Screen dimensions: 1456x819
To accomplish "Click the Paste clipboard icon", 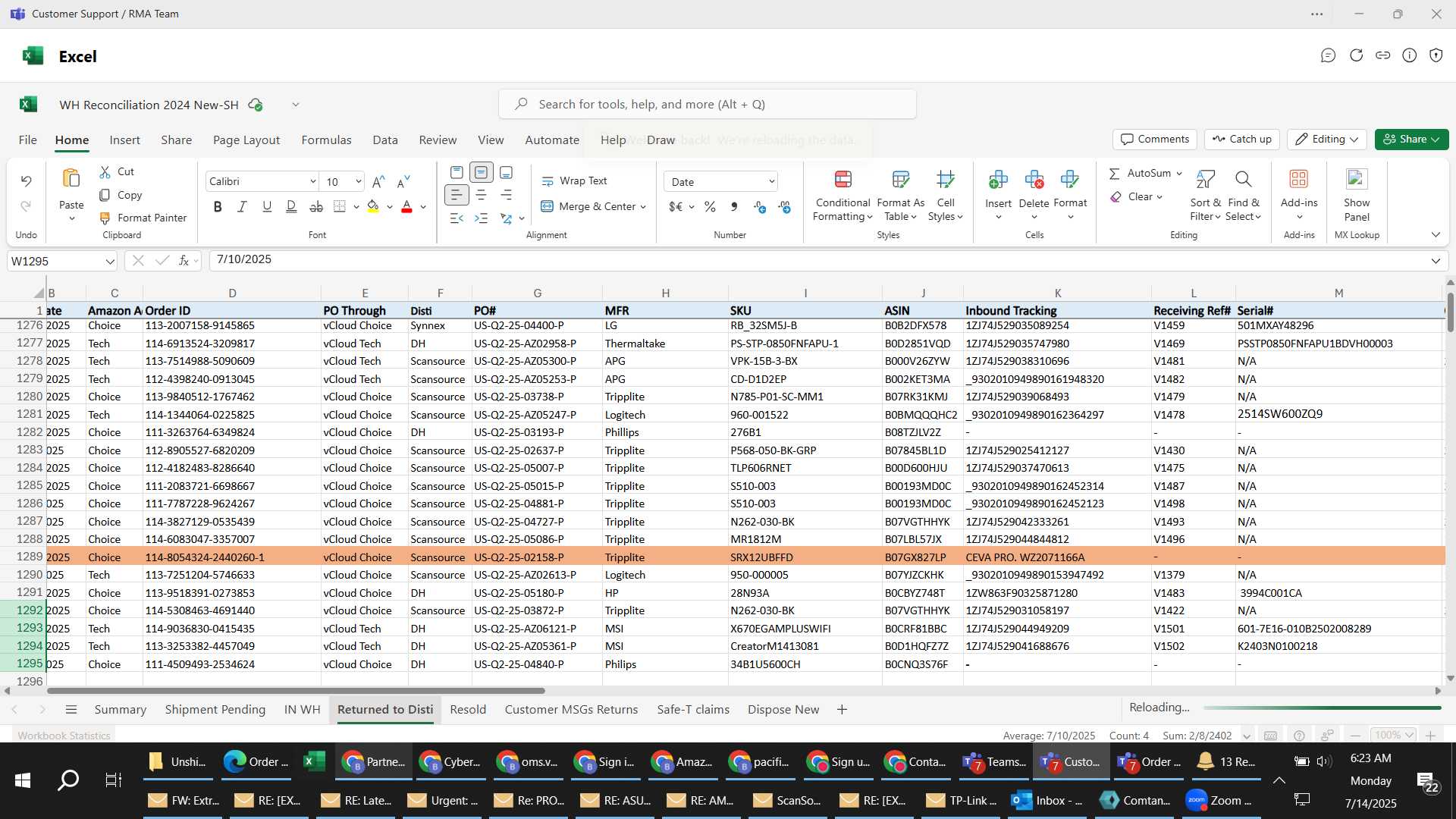I will [71, 179].
